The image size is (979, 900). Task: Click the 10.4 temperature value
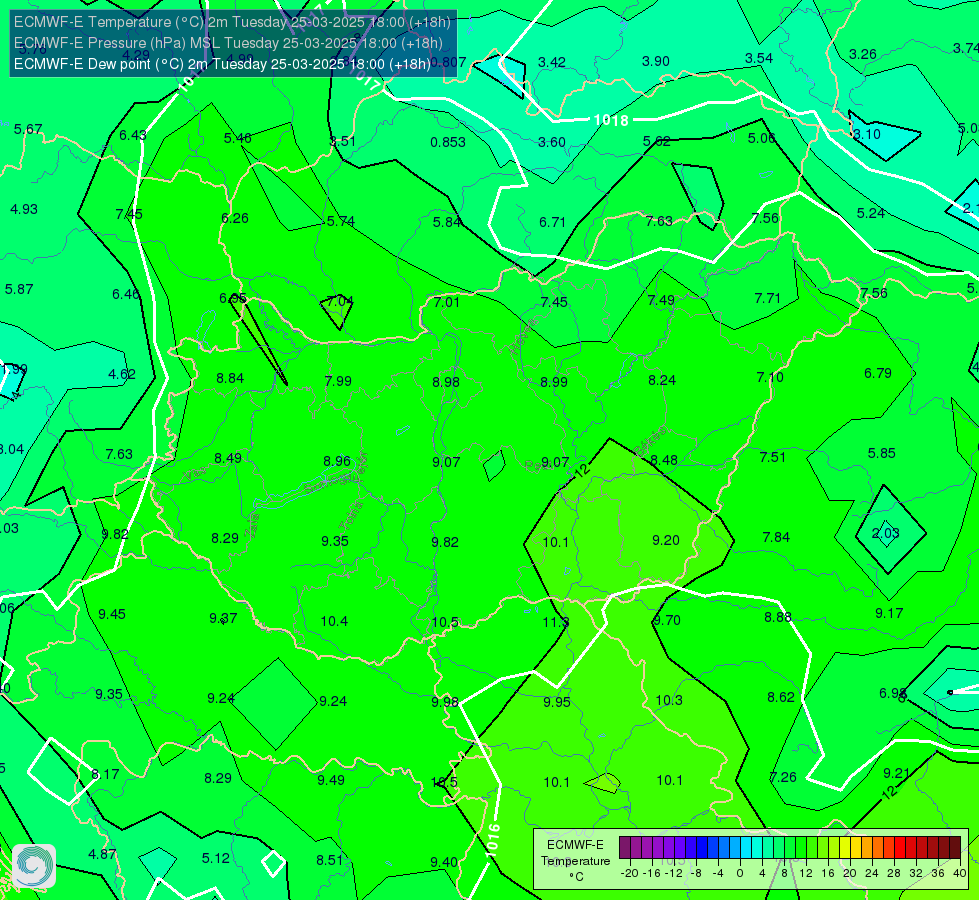coord(334,621)
